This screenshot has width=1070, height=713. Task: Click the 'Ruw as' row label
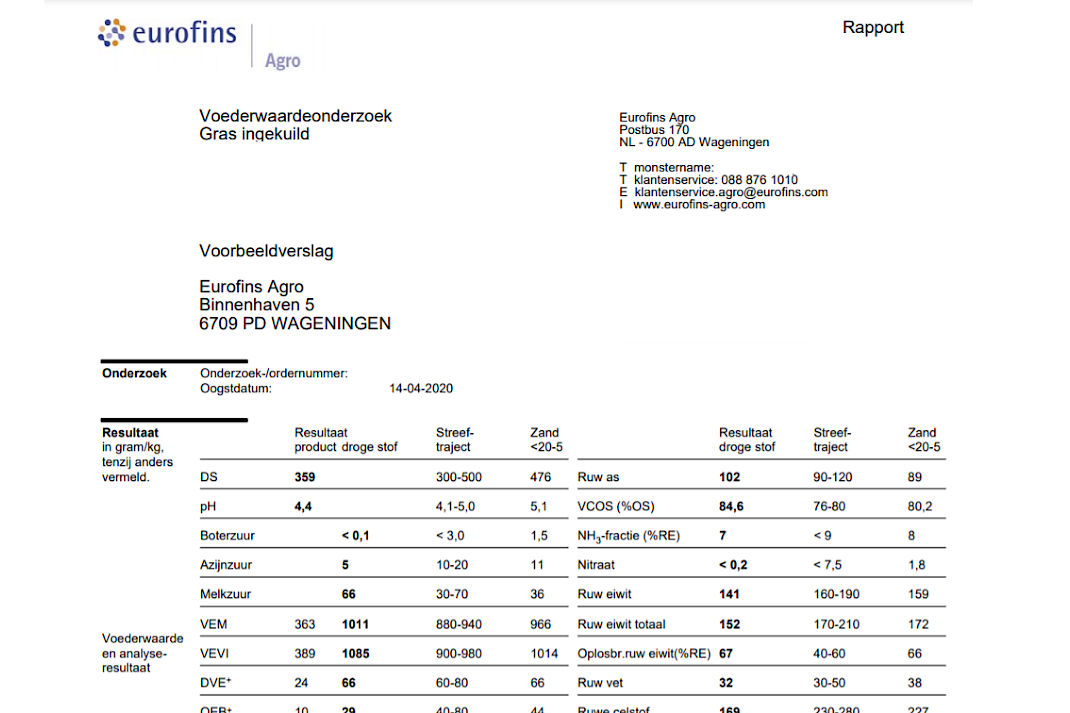click(x=598, y=477)
